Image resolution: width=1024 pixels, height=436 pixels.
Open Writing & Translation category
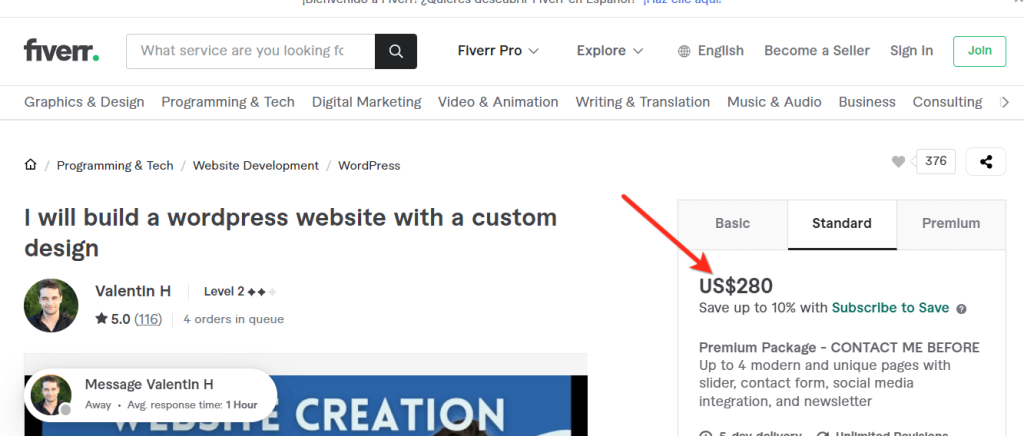[643, 102]
